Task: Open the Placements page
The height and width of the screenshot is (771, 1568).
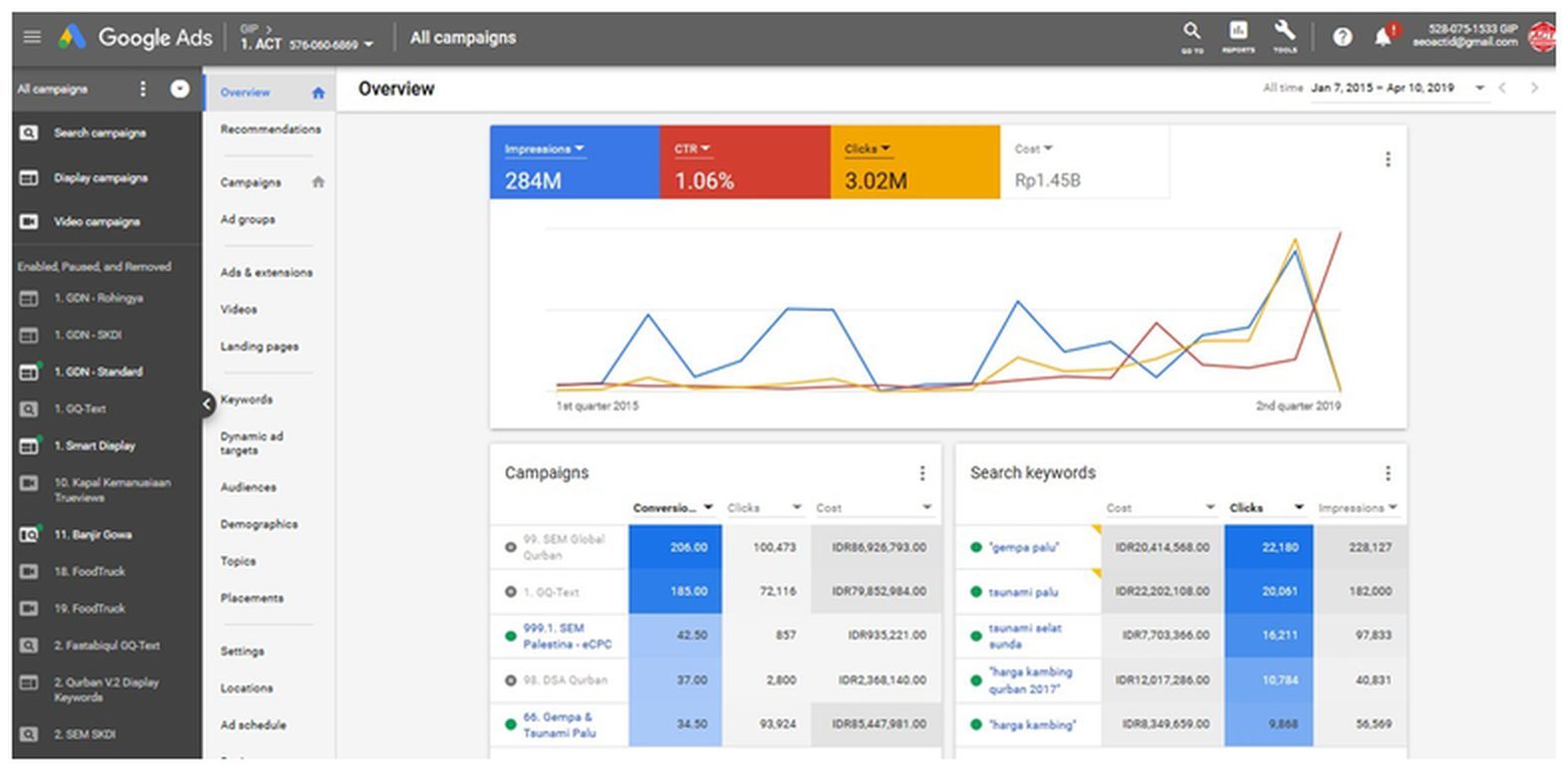Action: pyautogui.click(x=252, y=598)
